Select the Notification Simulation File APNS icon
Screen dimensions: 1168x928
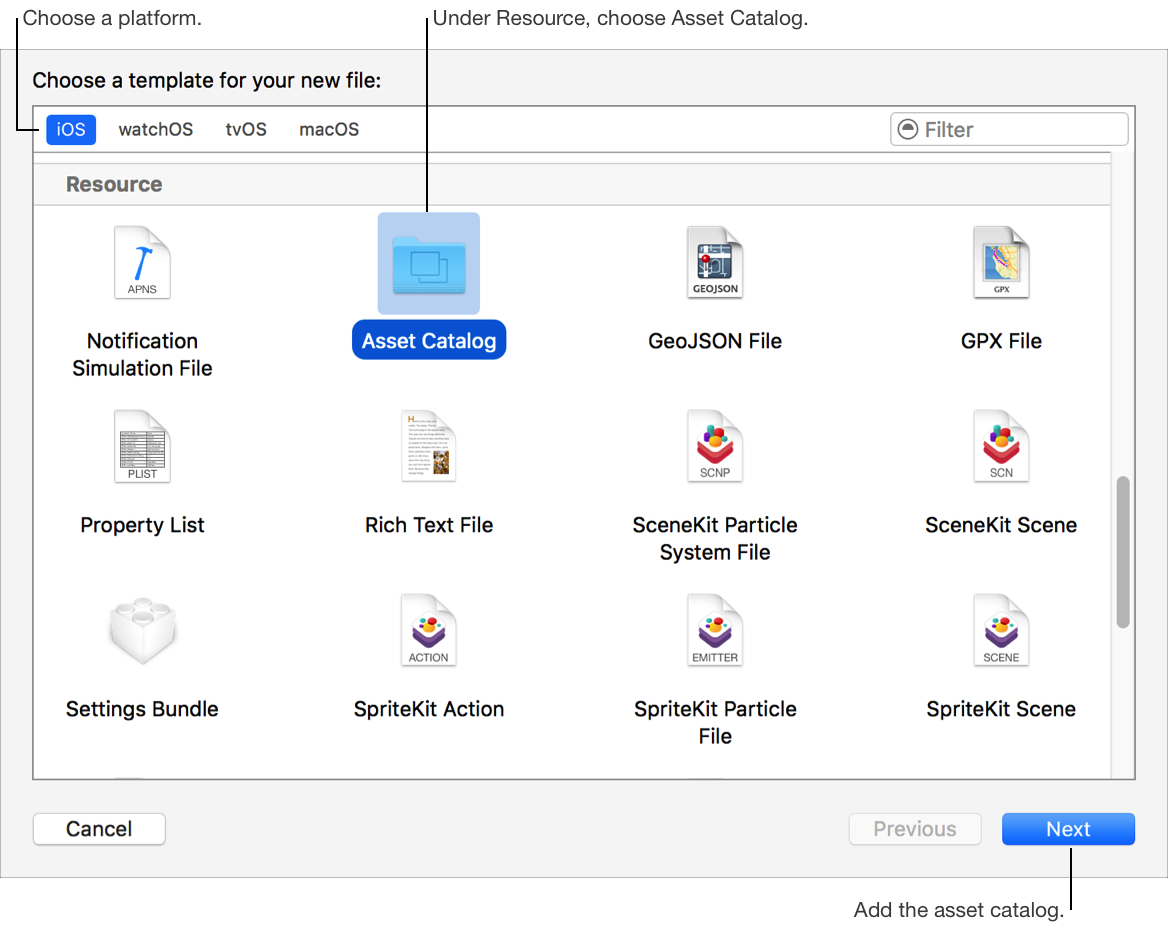point(142,263)
